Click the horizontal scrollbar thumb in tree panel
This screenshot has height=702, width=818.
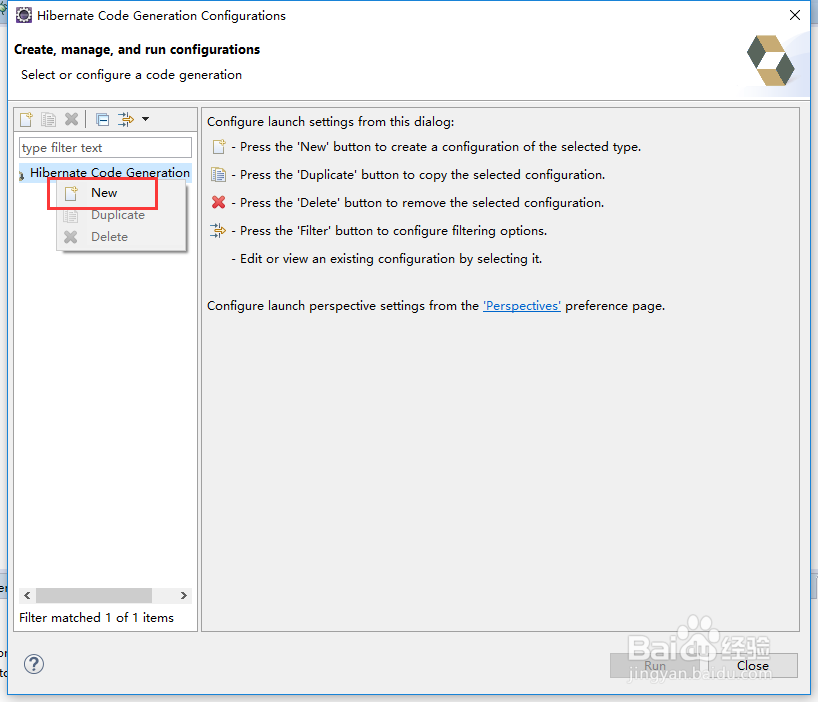click(x=94, y=596)
